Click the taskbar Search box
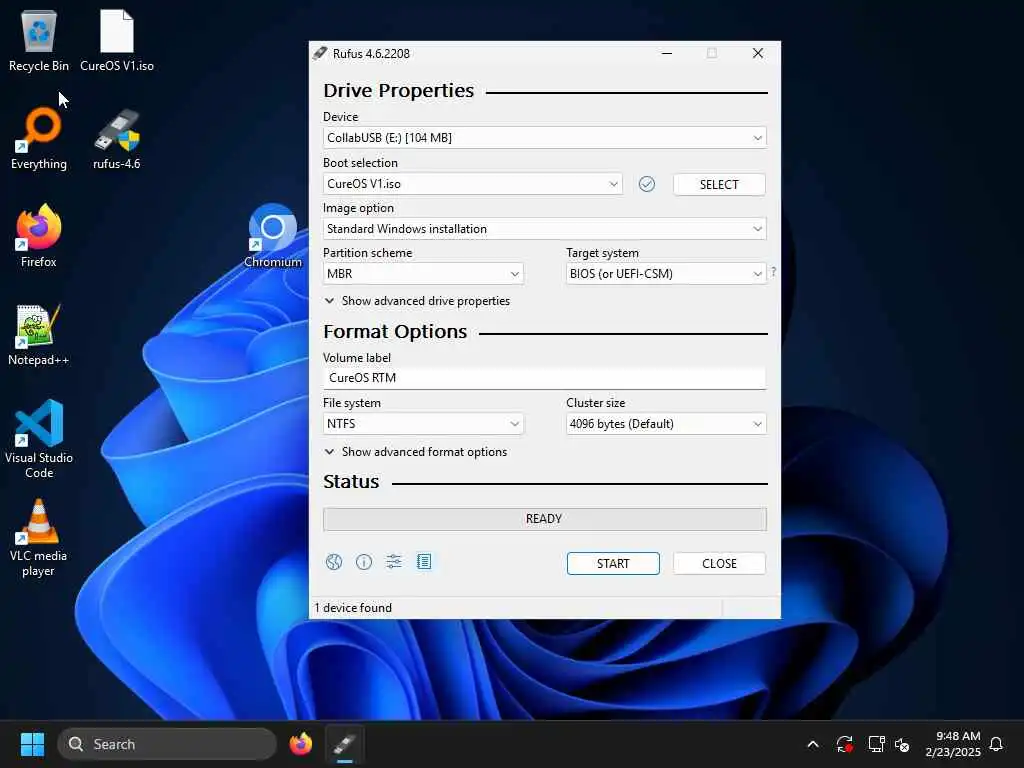This screenshot has height=768, width=1024. (x=167, y=744)
